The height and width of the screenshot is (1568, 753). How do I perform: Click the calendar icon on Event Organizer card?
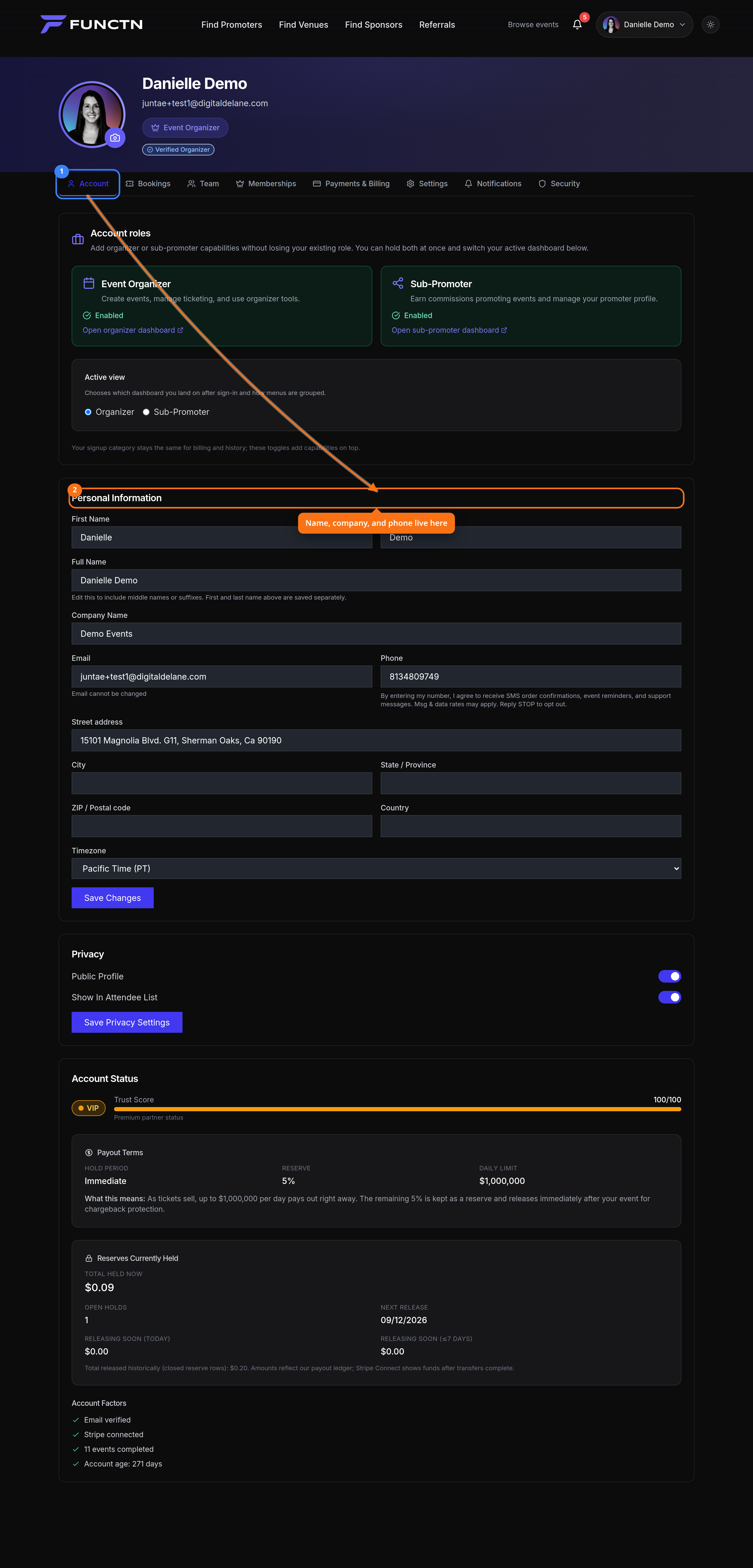[89, 283]
